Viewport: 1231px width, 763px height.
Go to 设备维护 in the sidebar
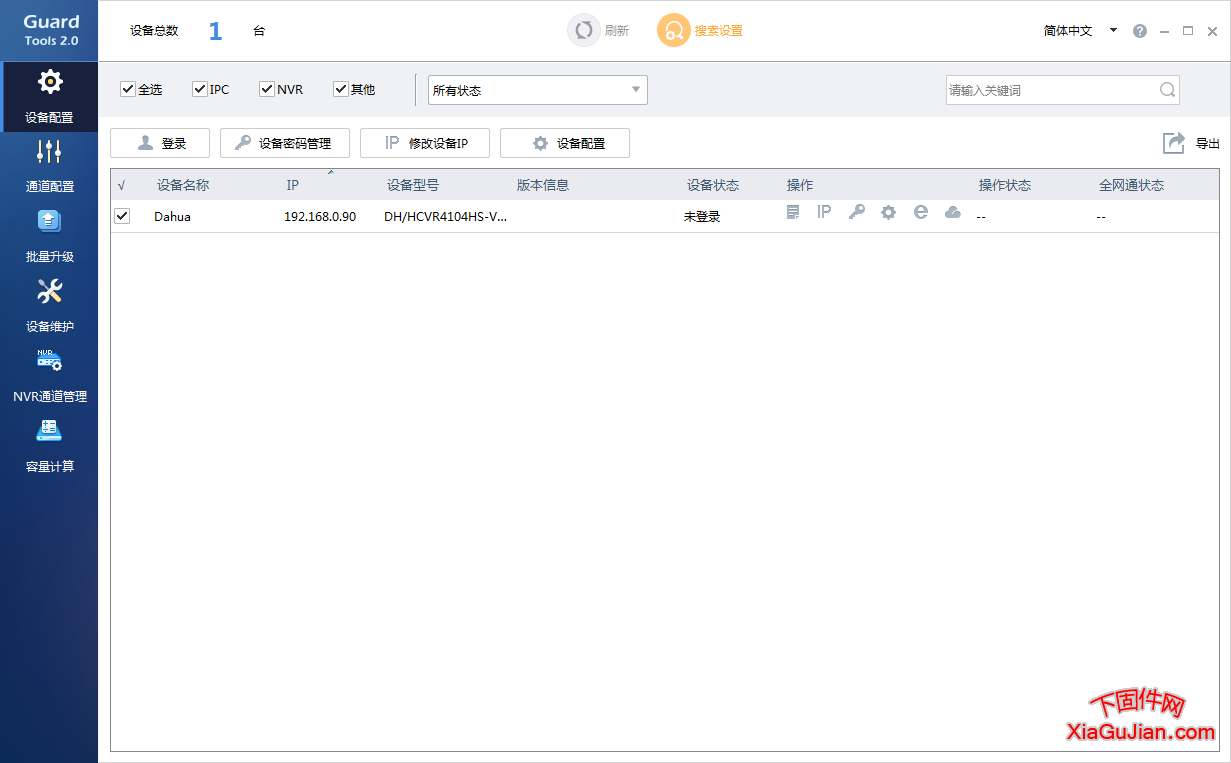(x=49, y=305)
